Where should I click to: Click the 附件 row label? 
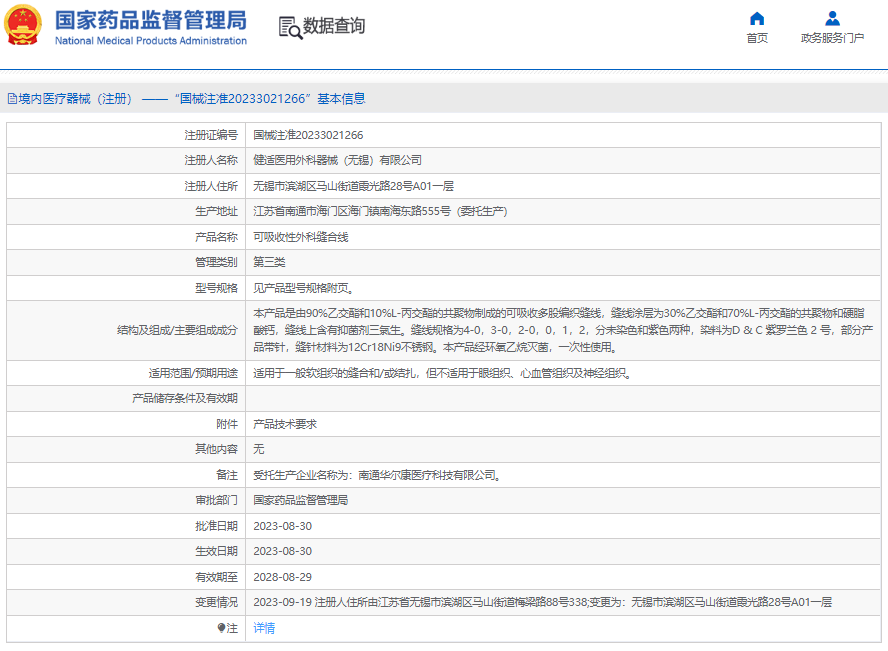[227, 424]
